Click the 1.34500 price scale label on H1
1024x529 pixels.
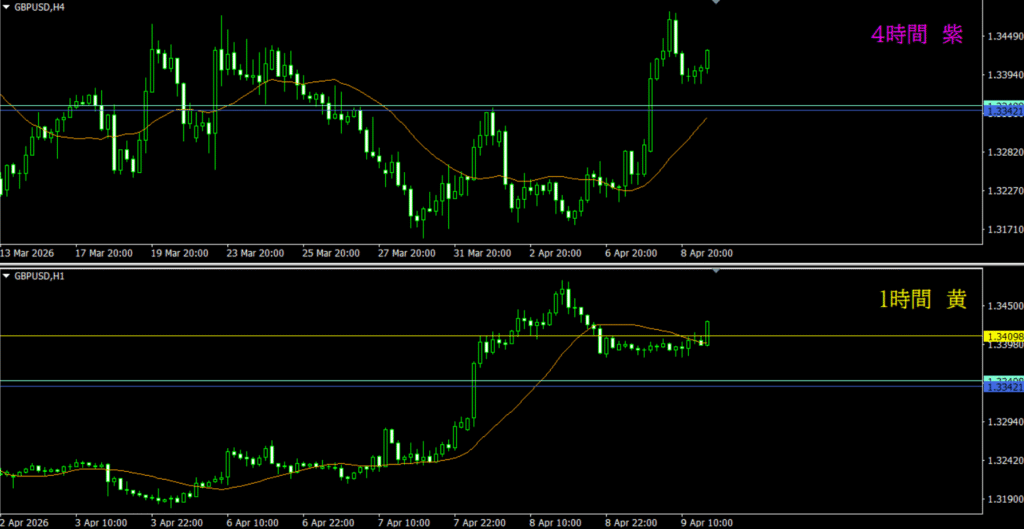(1003, 306)
